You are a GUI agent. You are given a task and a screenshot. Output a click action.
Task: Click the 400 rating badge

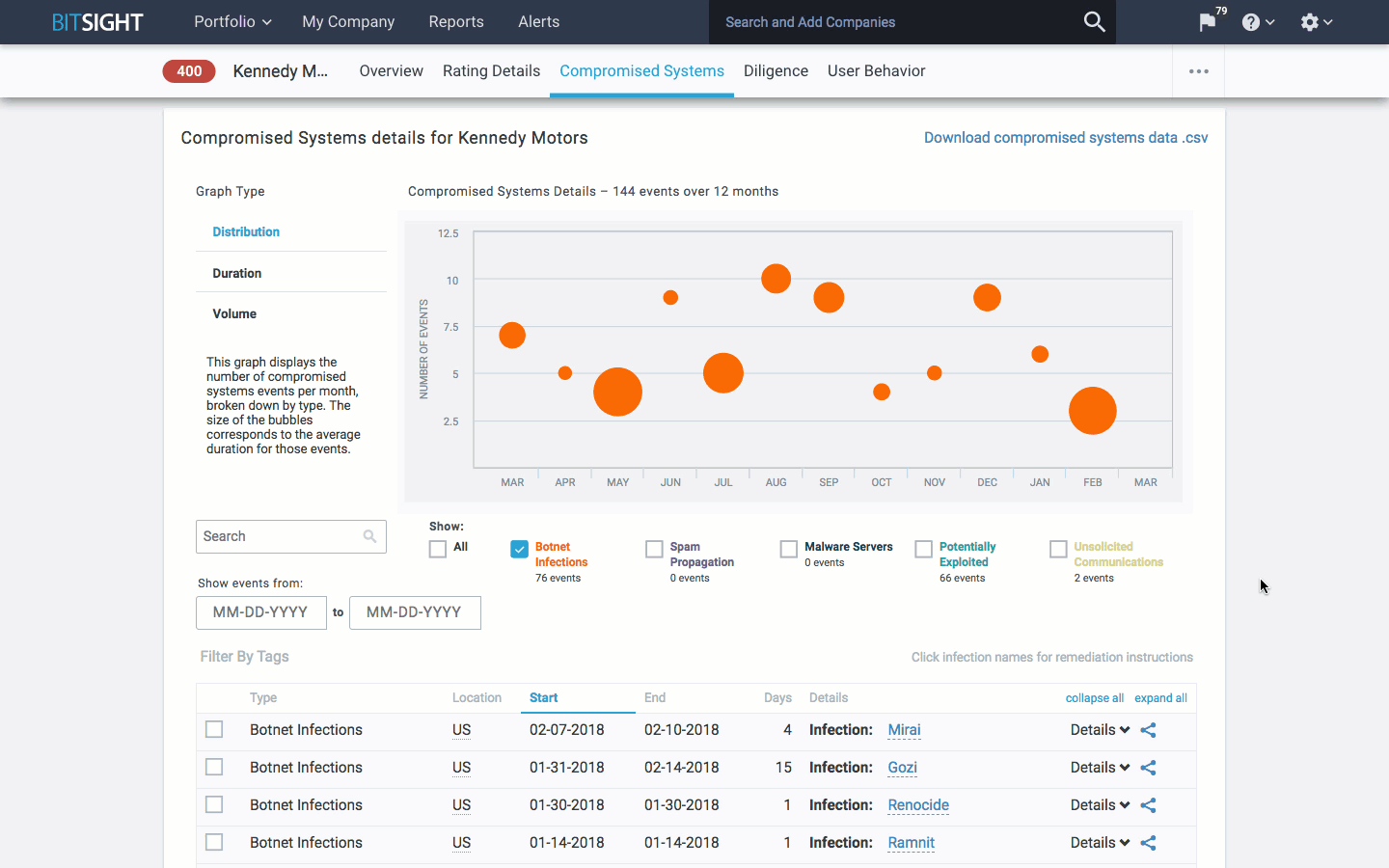(189, 71)
